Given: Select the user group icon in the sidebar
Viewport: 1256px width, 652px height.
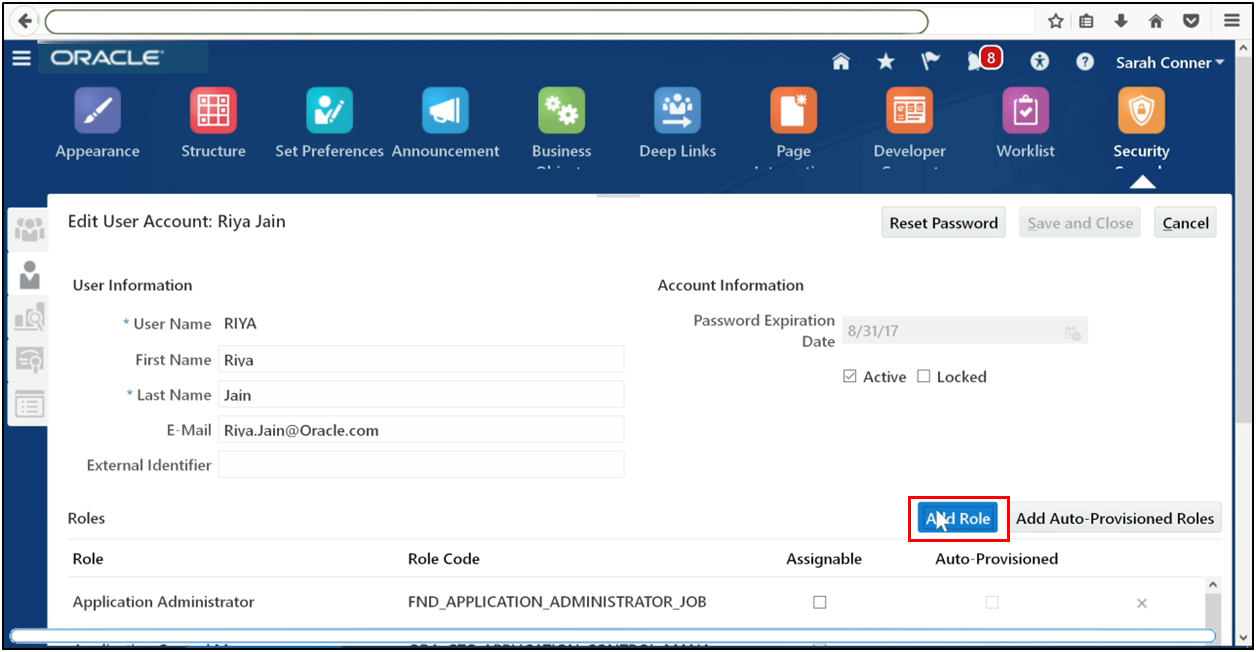Looking at the screenshot, I should [x=28, y=228].
